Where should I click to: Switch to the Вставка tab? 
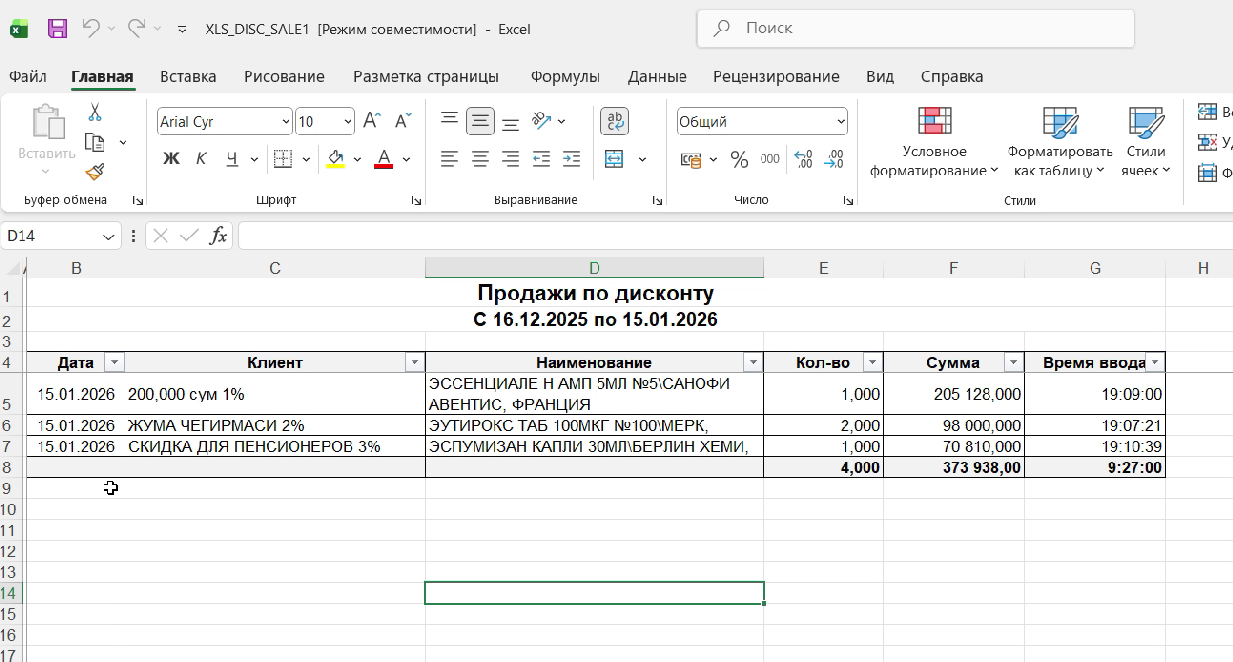point(188,76)
